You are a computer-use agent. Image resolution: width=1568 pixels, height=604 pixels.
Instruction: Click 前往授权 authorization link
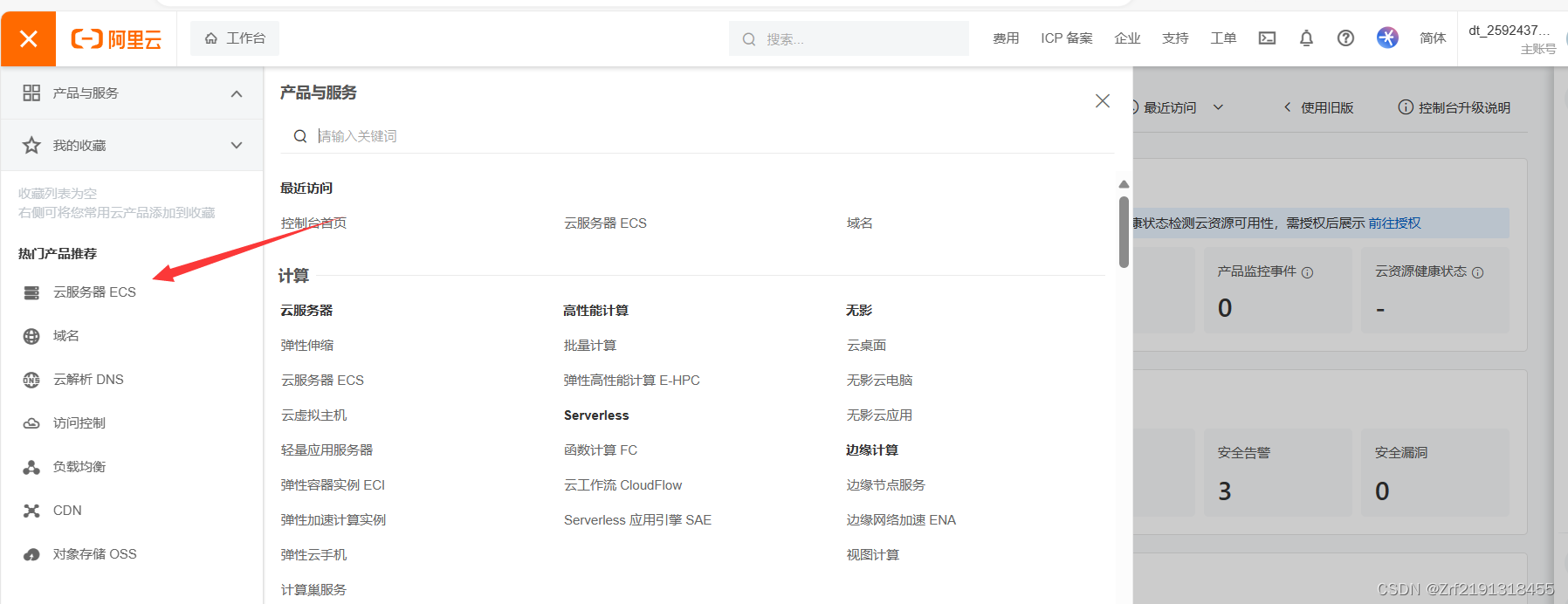[1394, 223]
